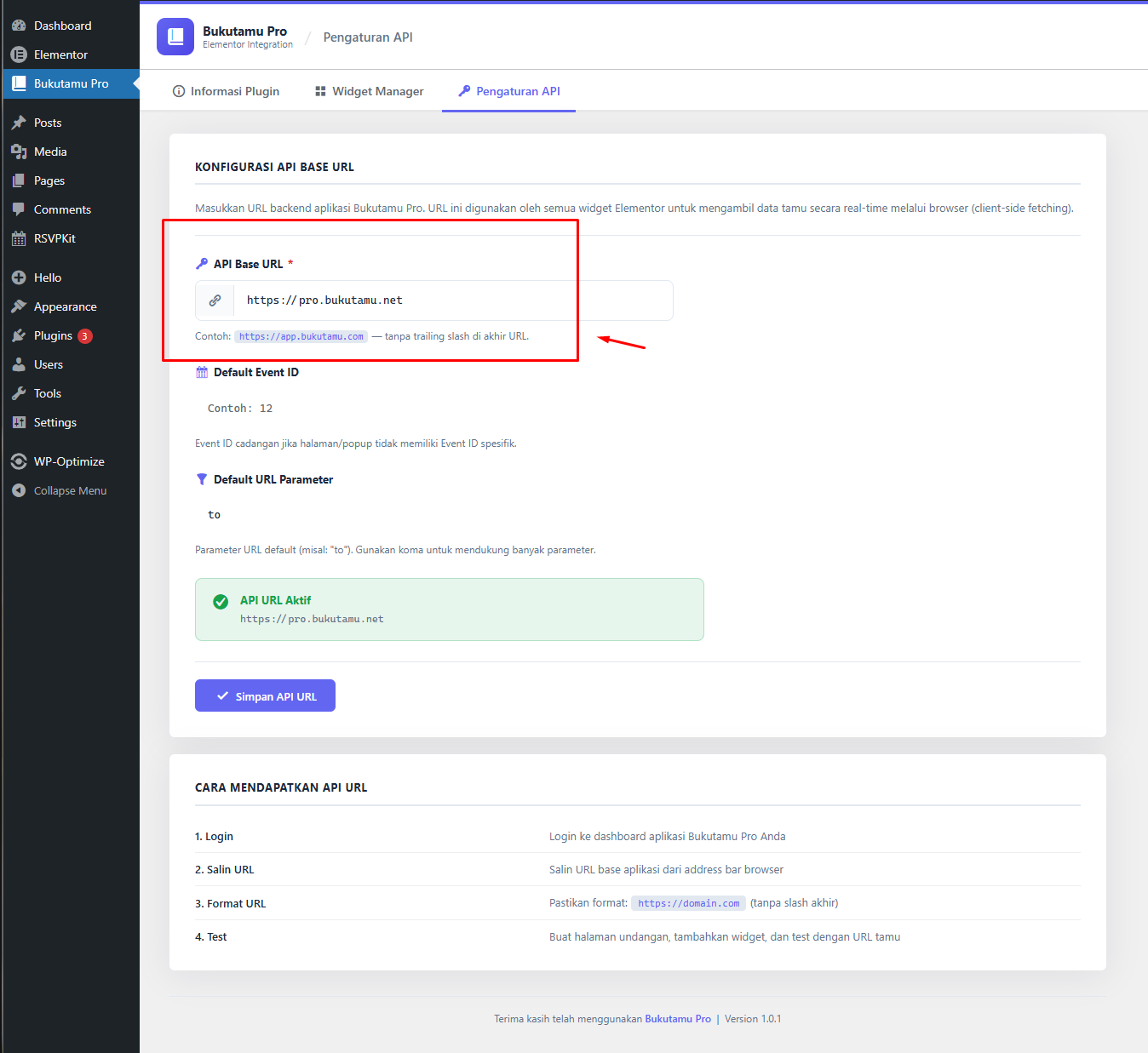Click the Plugins icon with update badge

[19, 335]
